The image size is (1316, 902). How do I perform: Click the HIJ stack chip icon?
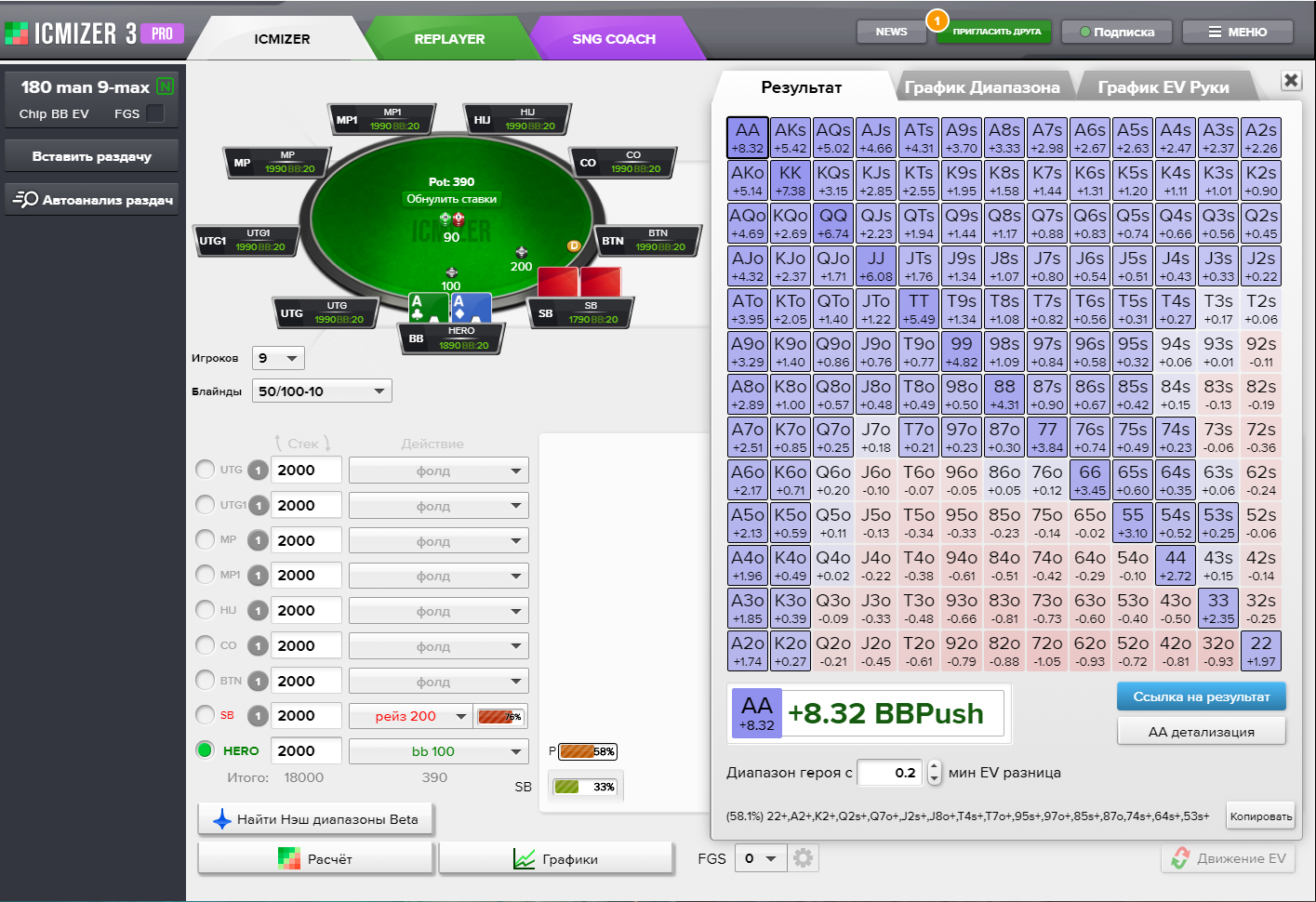[259, 611]
